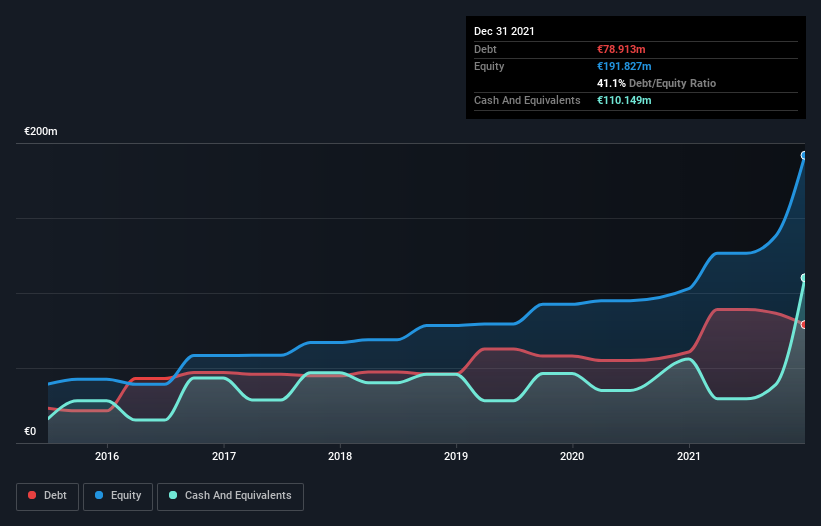This screenshot has height=526, width=821.
Task: Select the Cash endpoint marker on chart
Action: click(x=804, y=278)
